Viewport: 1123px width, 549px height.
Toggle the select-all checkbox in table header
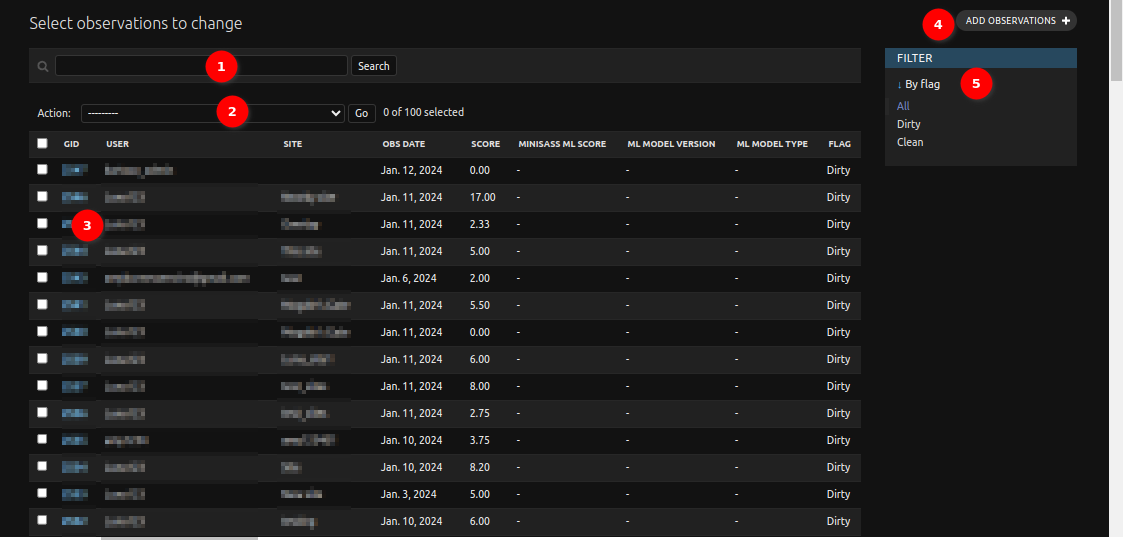[x=42, y=143]
